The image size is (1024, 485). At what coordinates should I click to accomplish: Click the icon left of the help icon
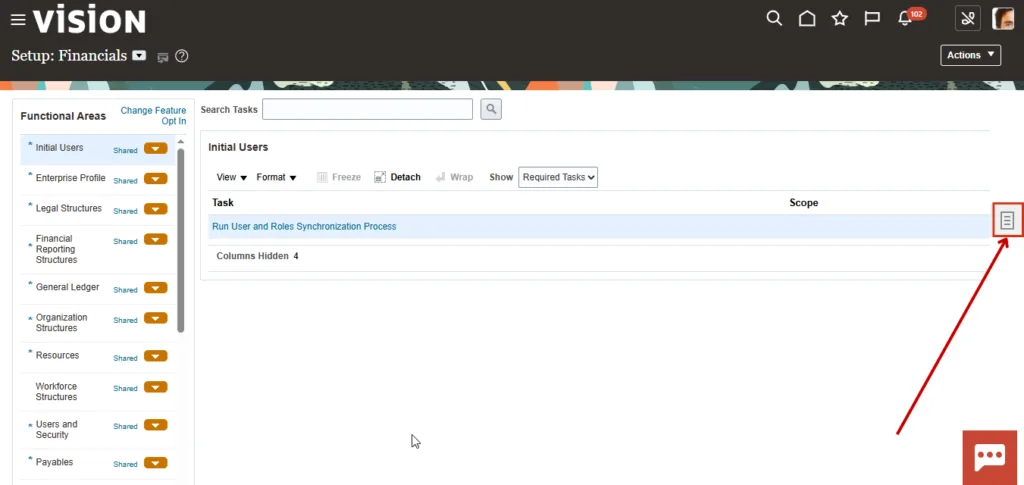(x=163, y=57)
